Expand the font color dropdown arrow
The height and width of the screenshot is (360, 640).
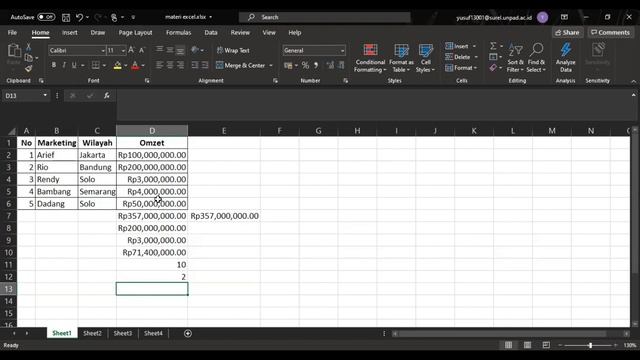(143, 65)
